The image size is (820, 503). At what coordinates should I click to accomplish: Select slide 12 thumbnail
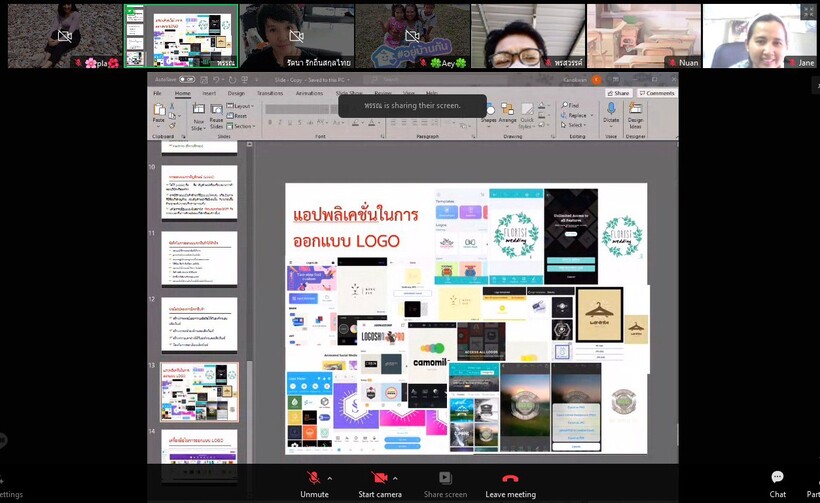pos(199,325)
